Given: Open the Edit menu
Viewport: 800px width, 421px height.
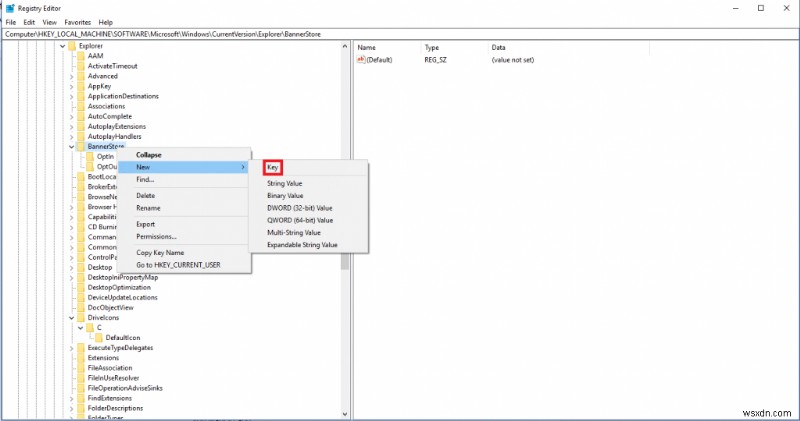Looking at the screenshot, I should [29, 22].
